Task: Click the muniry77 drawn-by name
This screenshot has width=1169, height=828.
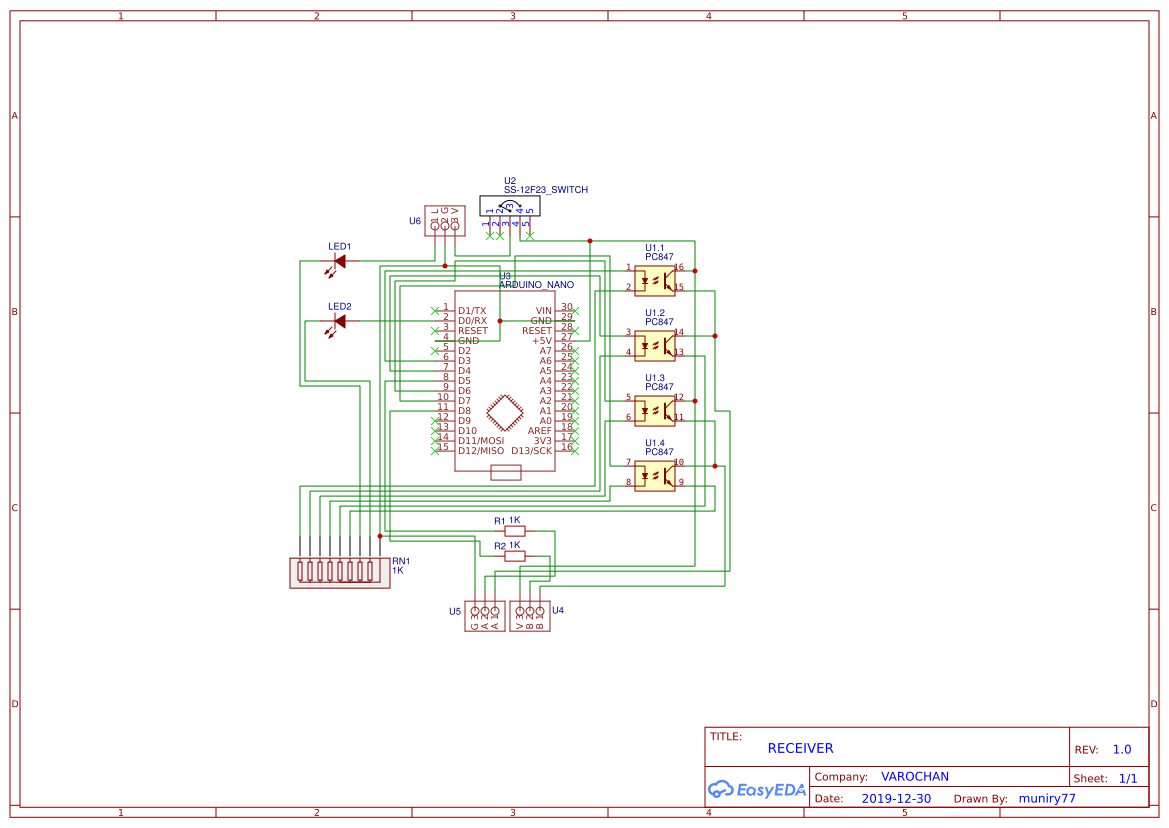Action: tap(1046, 798)
